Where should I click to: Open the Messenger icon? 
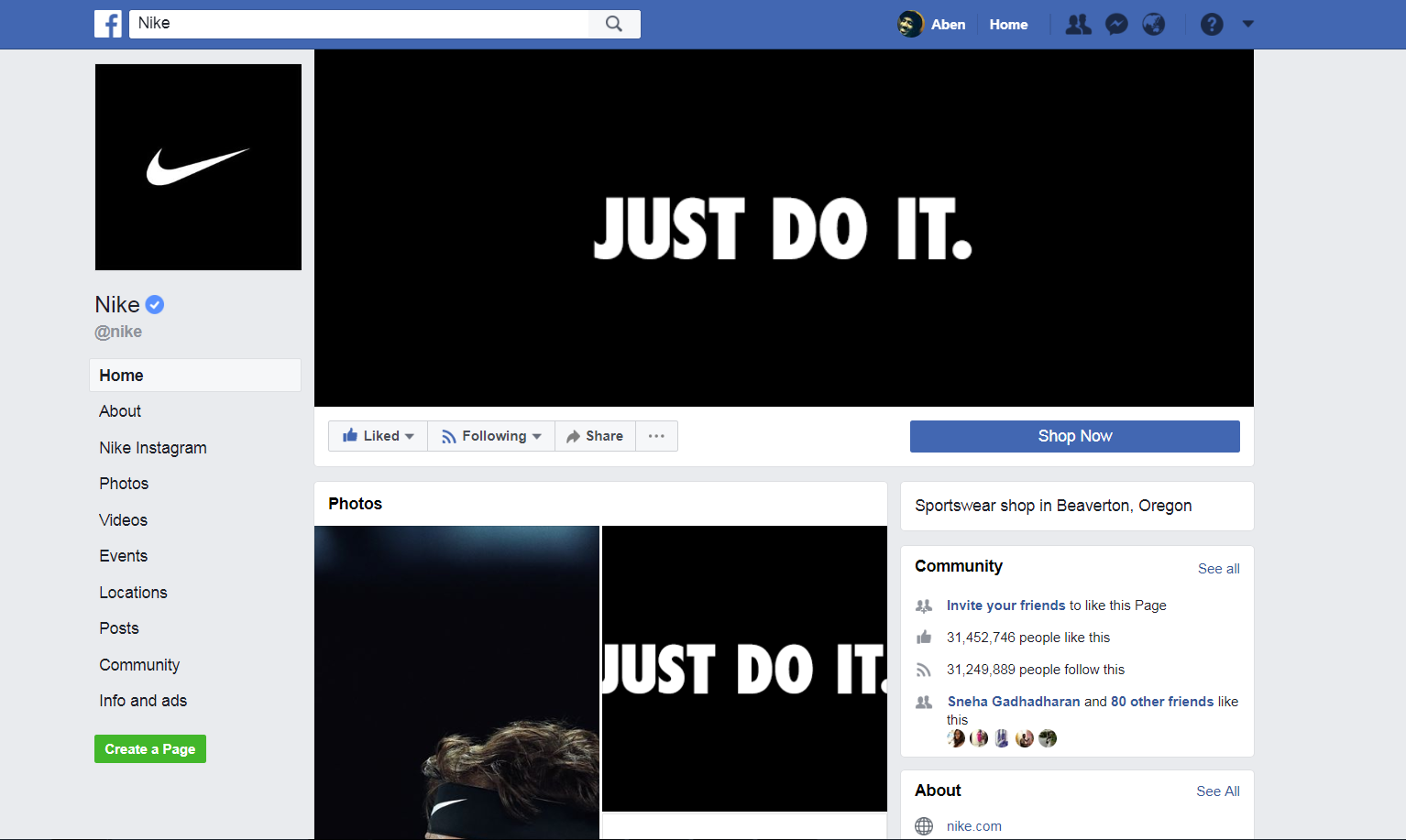(1116, 25)
